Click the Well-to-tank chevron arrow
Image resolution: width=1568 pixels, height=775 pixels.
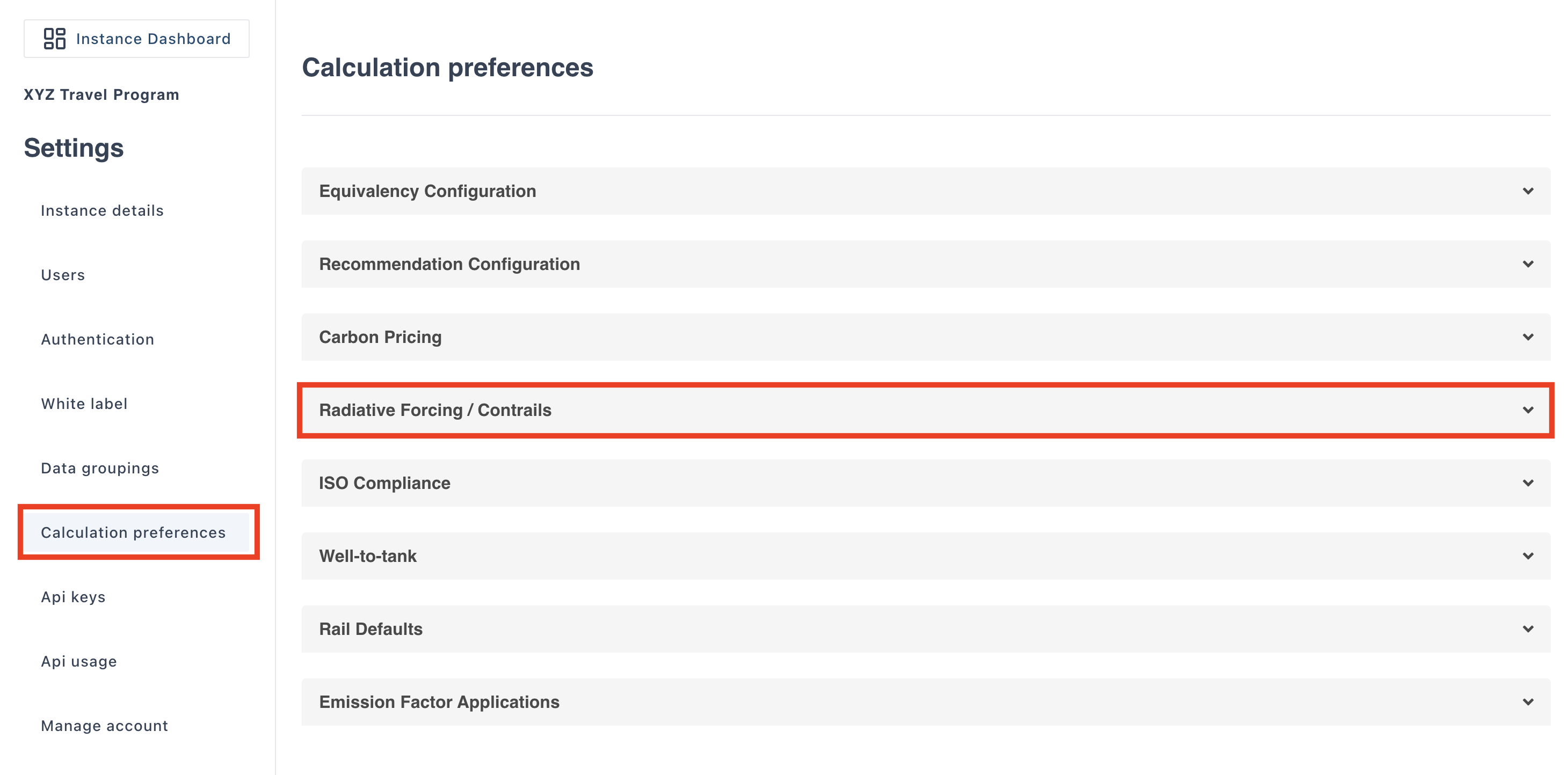1527,556
